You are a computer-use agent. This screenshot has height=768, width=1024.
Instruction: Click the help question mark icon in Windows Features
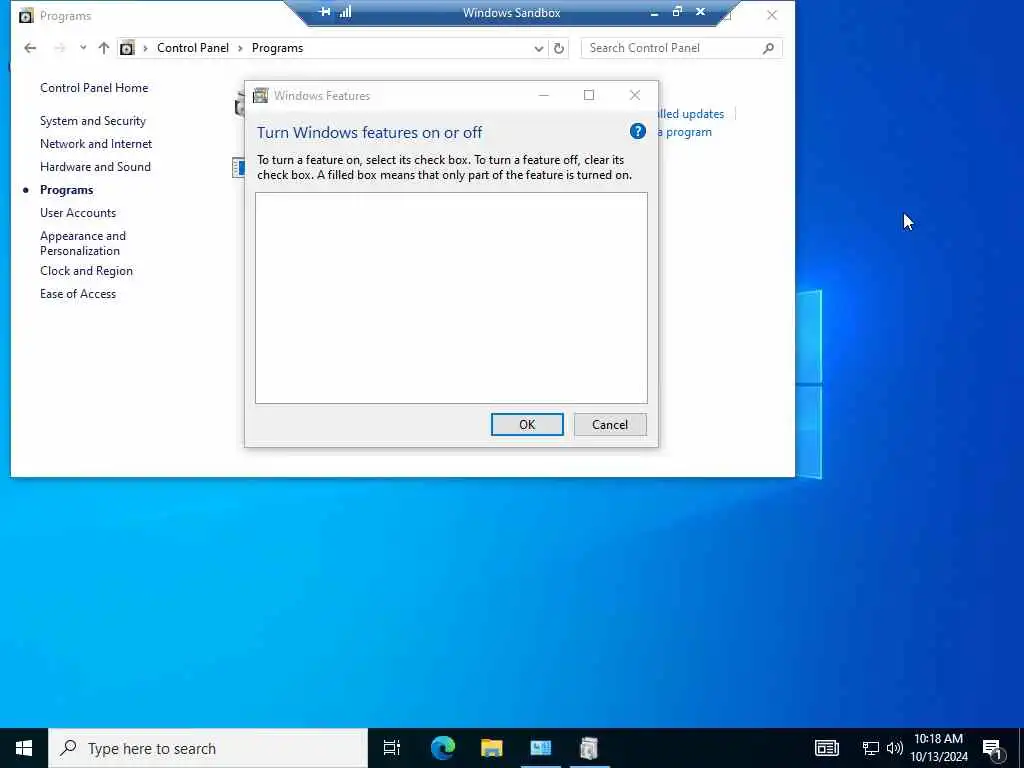(637, 131)
